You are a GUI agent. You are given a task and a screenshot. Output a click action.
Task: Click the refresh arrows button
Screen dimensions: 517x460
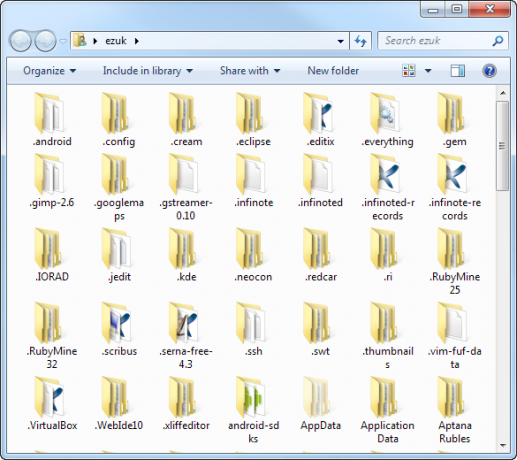(x=361, y=41)
